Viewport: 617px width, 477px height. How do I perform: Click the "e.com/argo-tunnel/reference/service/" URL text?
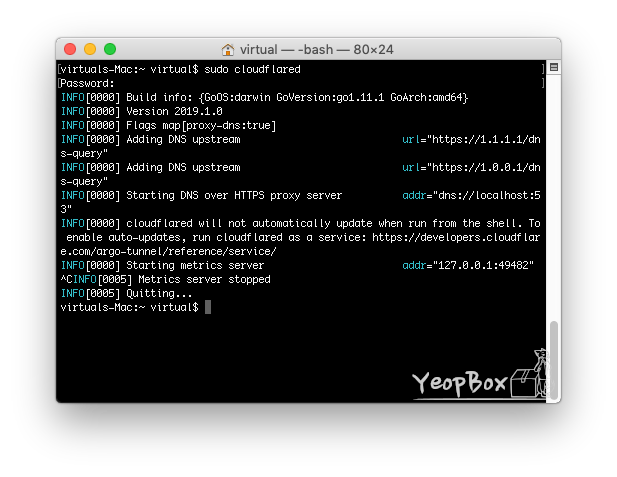coord(168,251)
